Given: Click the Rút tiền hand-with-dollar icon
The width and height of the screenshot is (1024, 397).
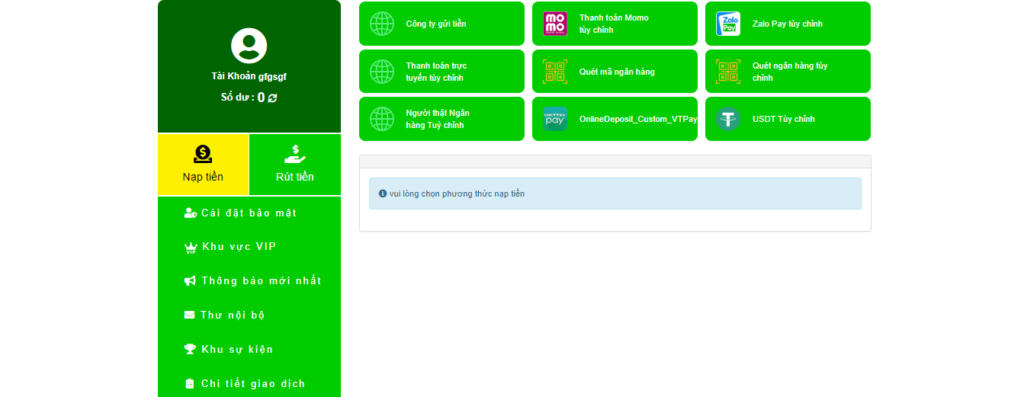Looking at the screenshot, I should click(x=295, y=154).
